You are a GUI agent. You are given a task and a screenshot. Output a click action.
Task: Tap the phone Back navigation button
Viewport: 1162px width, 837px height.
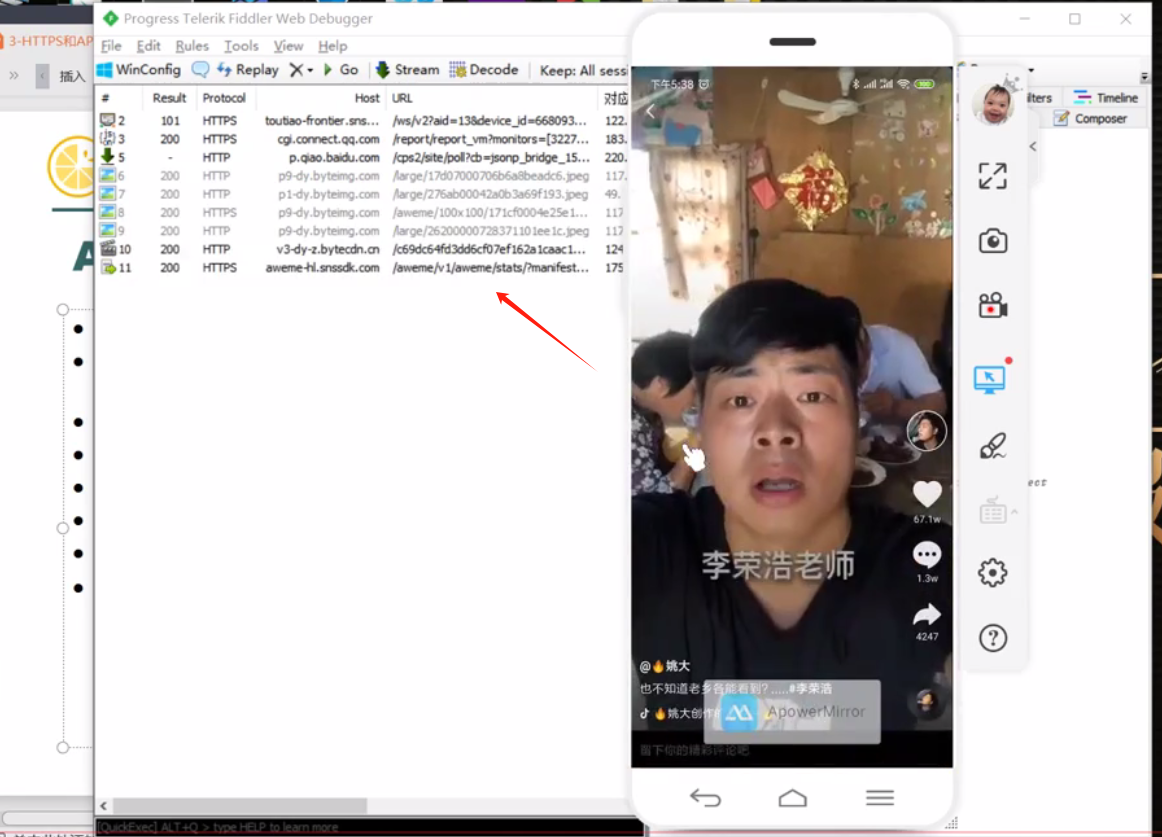[705, 798]
